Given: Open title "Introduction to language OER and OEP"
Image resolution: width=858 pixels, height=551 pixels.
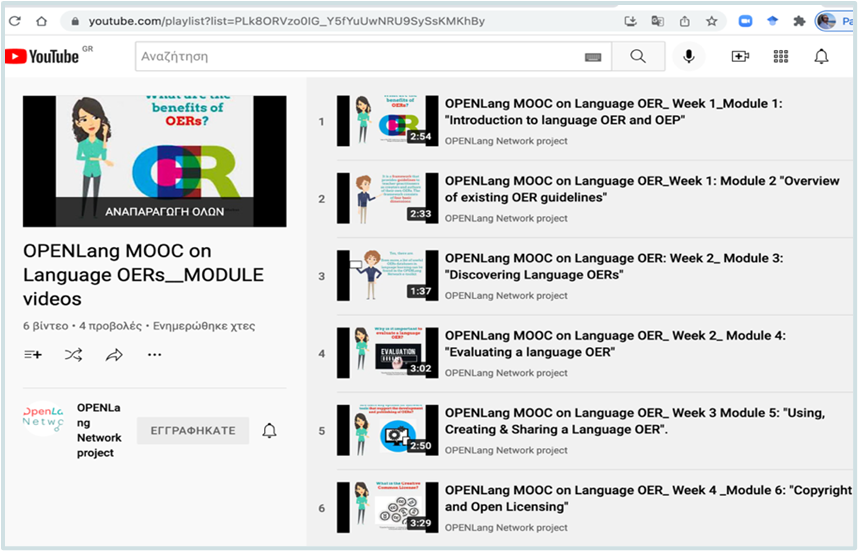Looking at the screenshot, I should pos(613,112).
